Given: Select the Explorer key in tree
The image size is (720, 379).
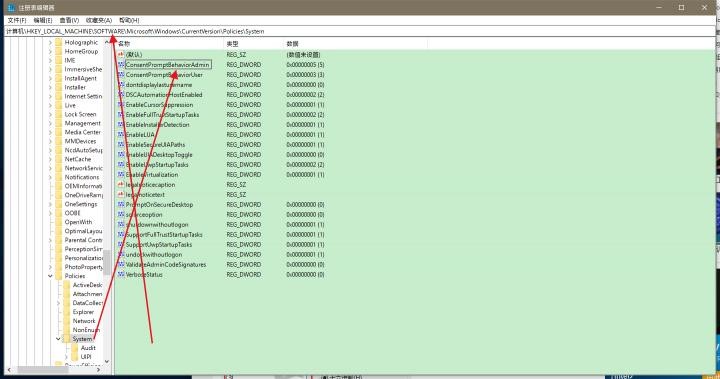Looking at the screenshot, I should (83, 312).
